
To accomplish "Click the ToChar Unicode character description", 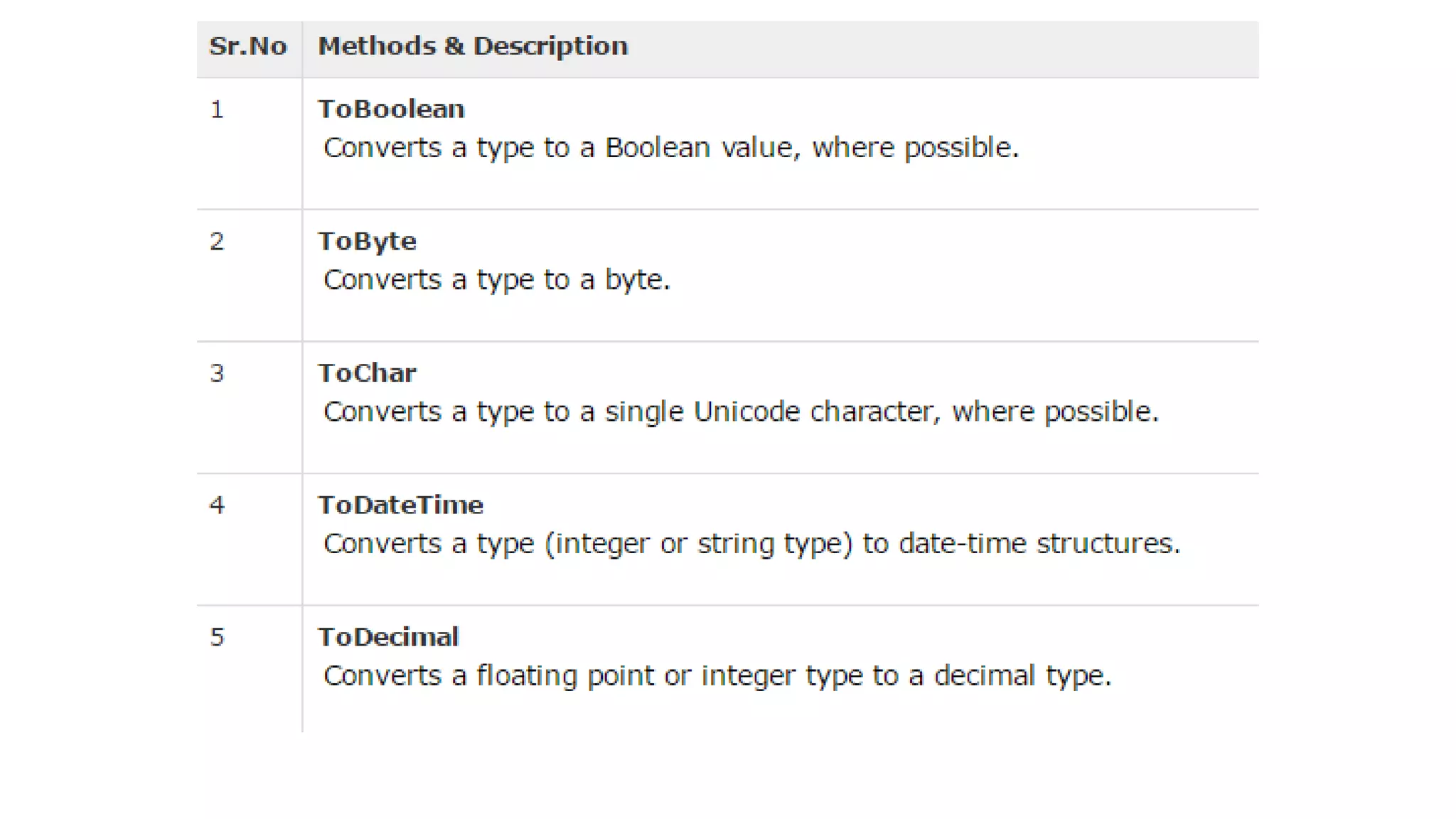I will [x=741, y=412].
